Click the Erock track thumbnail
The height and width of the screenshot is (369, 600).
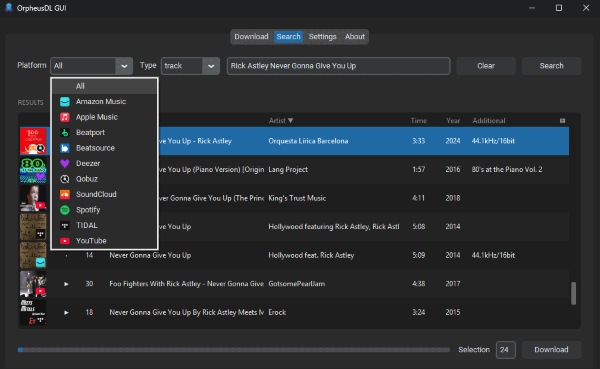coord(33,312)
